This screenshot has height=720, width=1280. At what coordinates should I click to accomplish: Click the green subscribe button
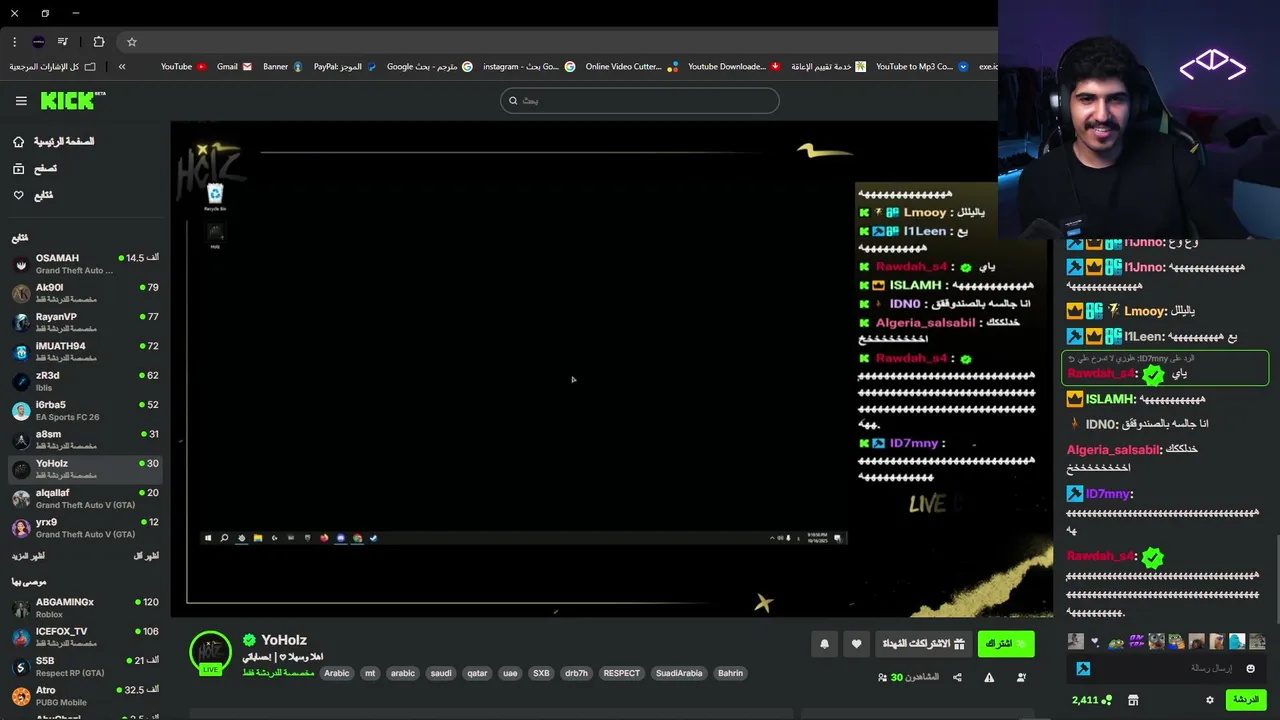pos(1005,644)
